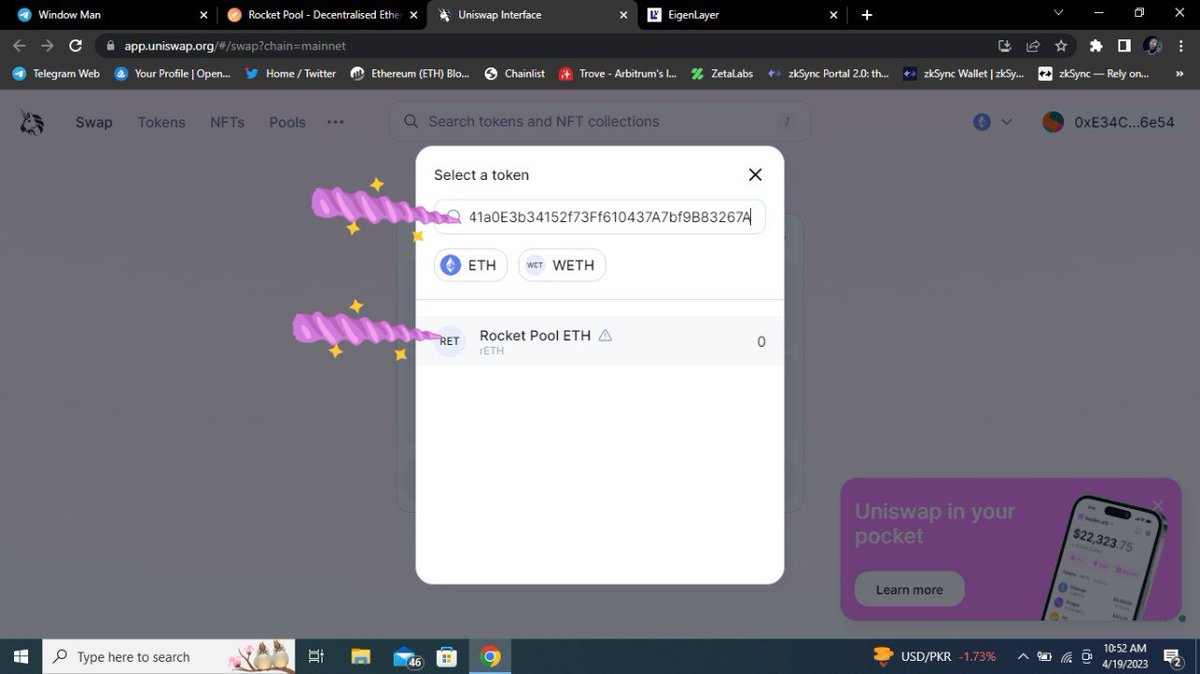Toggle the browser side panel
Screen dimensions: 1200x674
(x=1124, y=46)
